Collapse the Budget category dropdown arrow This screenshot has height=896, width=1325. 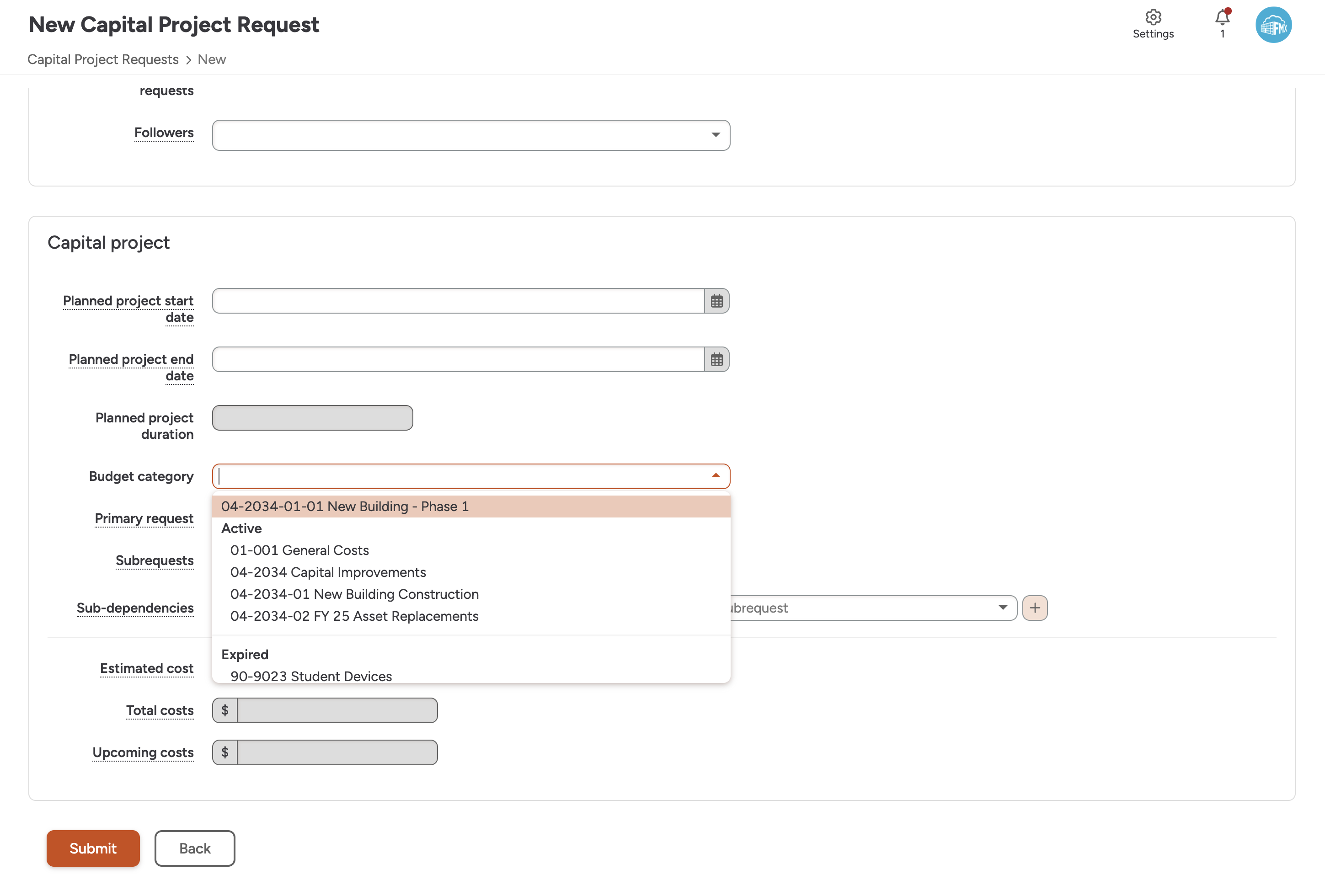pyautogui.click(x=716, y=476)
